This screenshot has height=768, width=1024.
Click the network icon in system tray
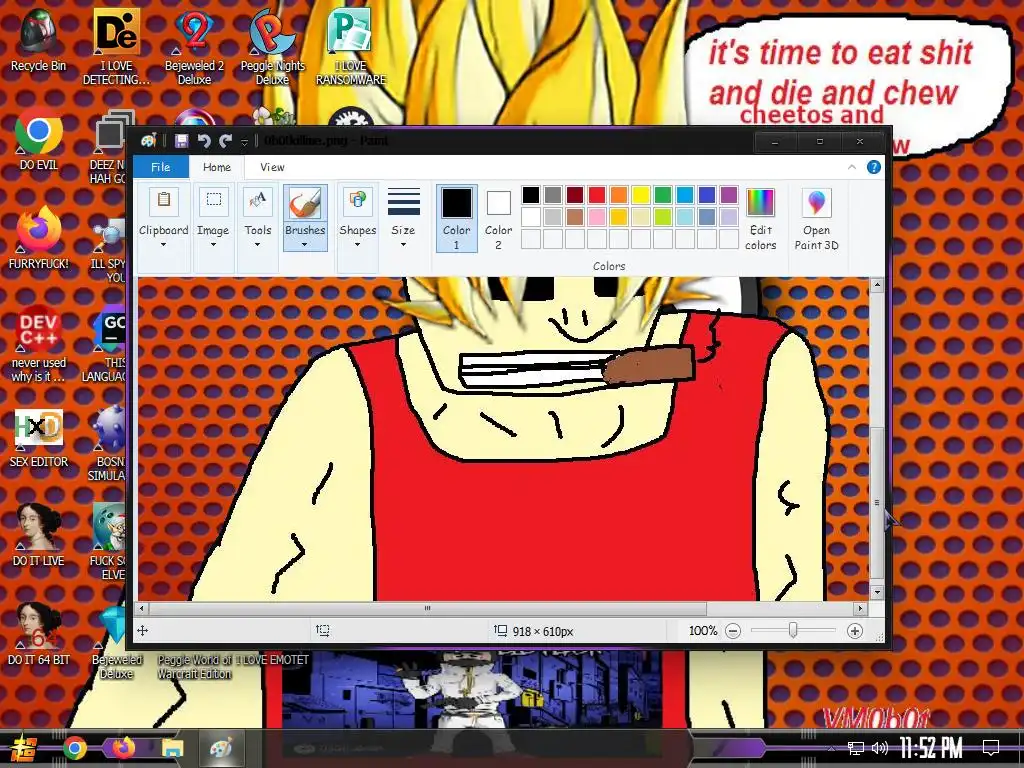click(856, 748)
